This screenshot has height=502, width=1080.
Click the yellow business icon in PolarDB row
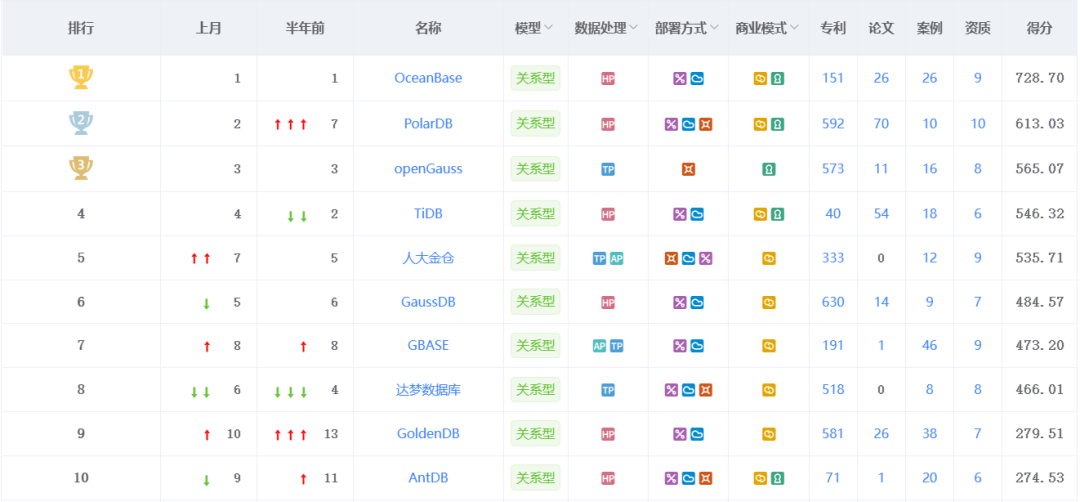(x=760, y=125)
